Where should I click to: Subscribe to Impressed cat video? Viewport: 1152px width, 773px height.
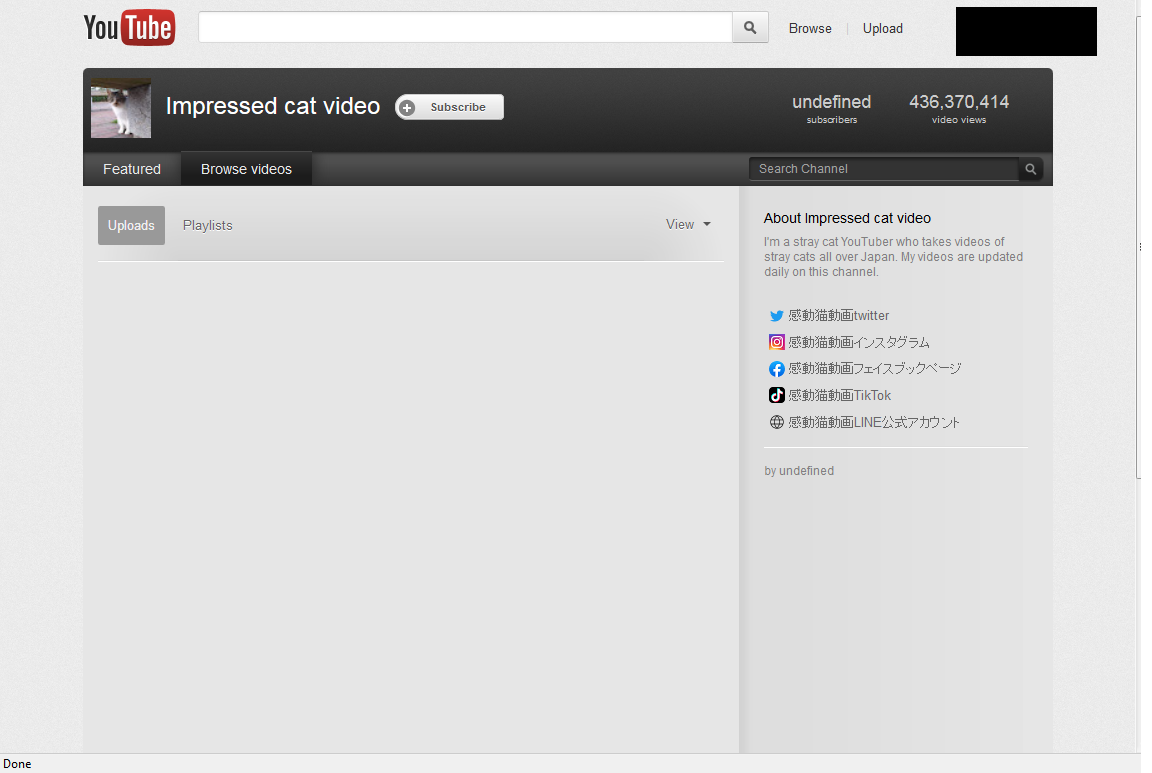point(450,107)
